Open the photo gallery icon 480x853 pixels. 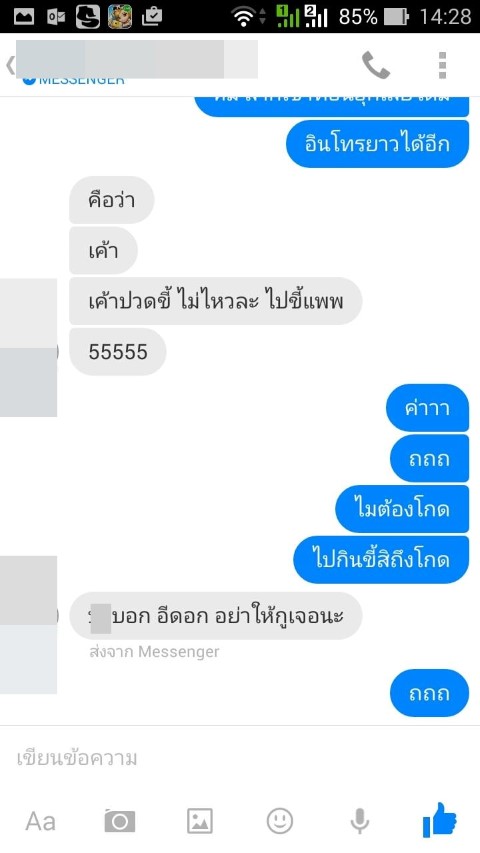pyautogui.click(x=200, y=821)
